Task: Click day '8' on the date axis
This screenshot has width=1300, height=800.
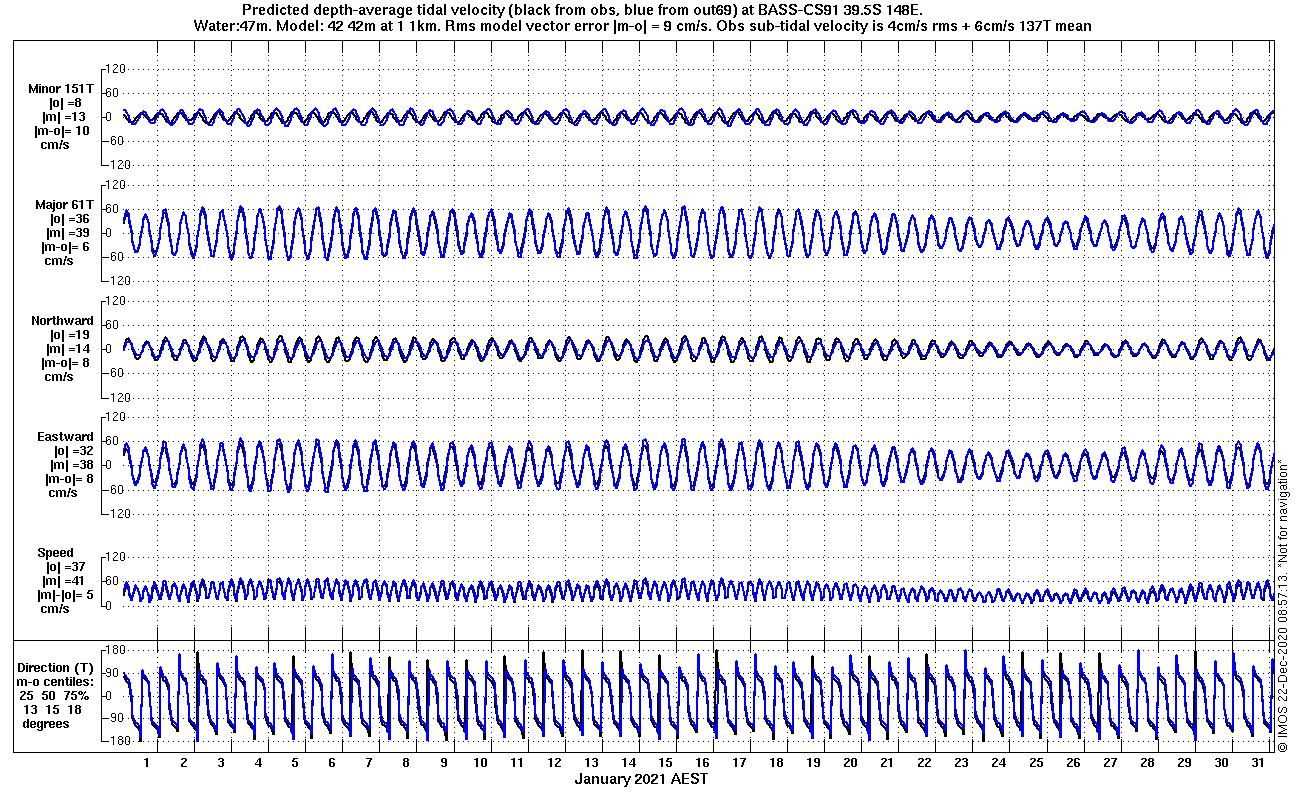Action: tap(406, 762)
